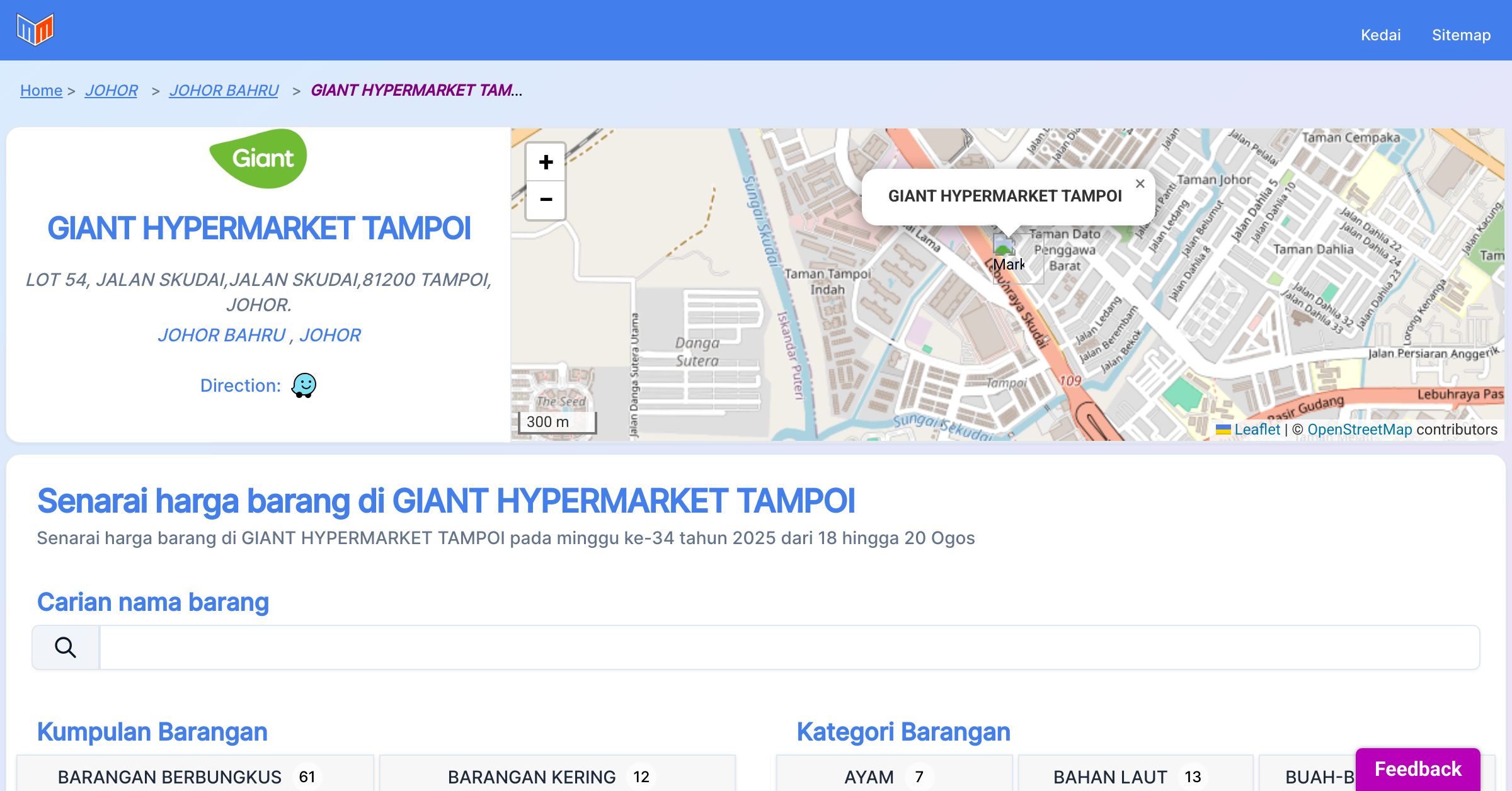Close the map popup

(1140, 184)
